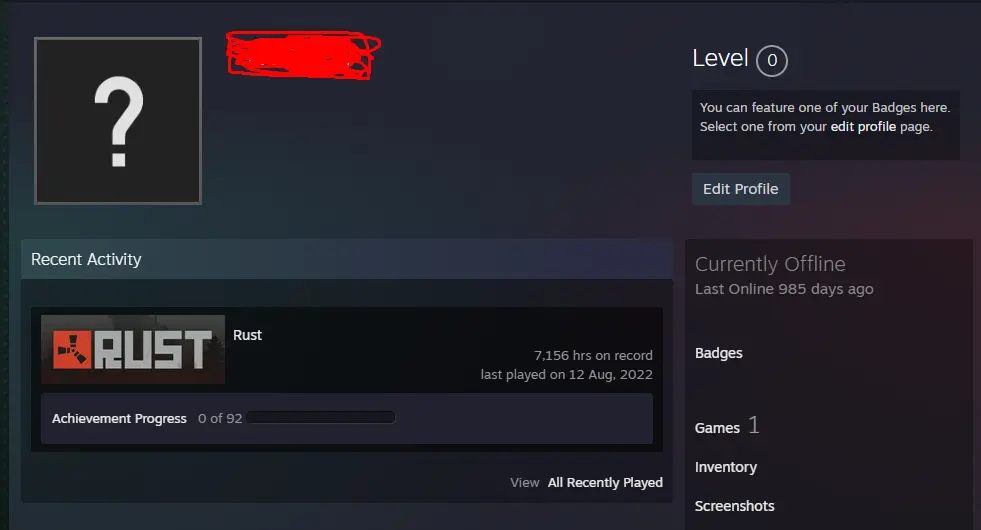This screenshot has height=530, width=981.
Task: Click the Edit Profile button
Action: coord(740,189)
